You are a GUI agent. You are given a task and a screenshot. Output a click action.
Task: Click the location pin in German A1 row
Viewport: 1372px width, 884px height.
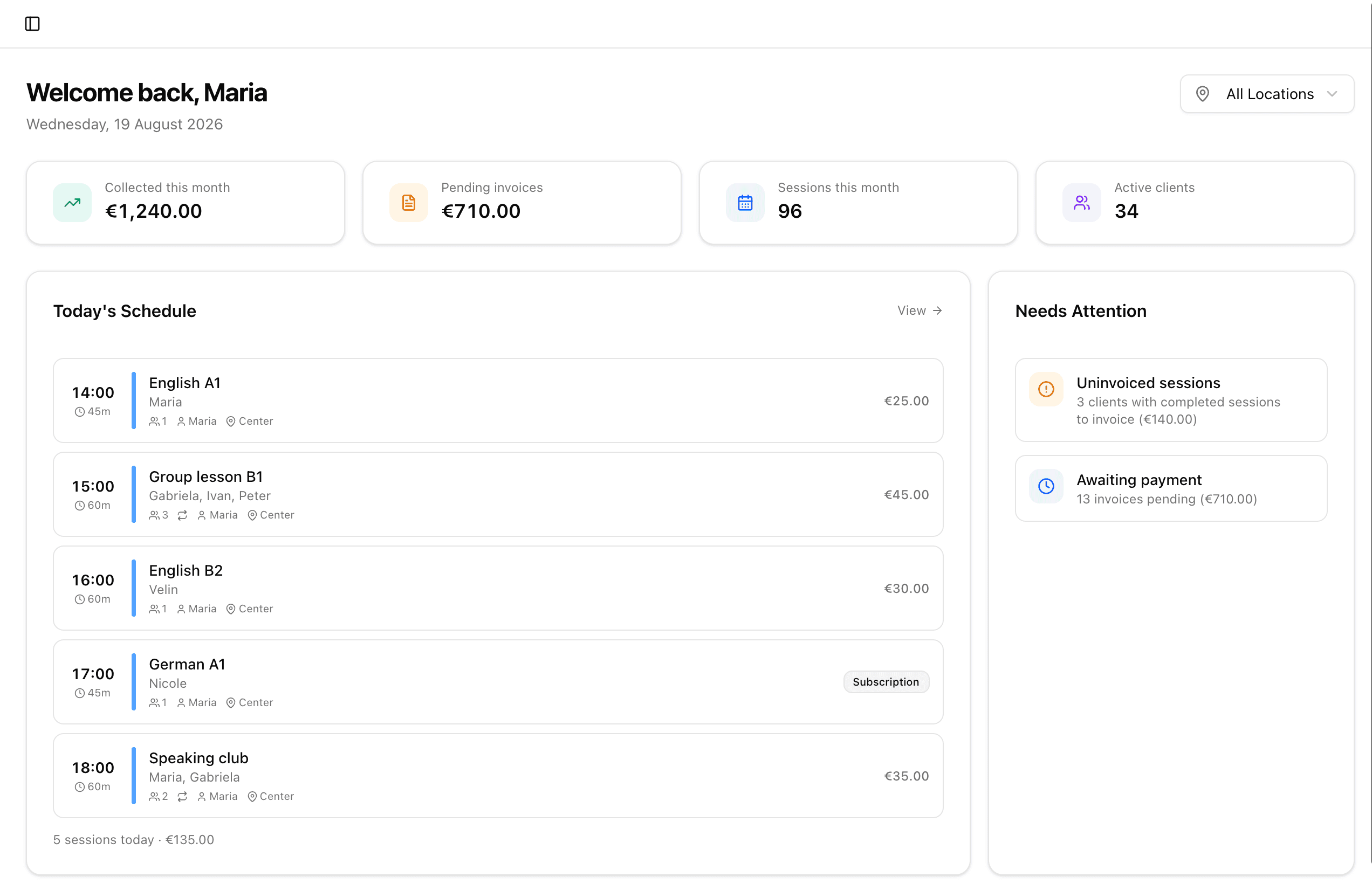[x=231, y=703]
